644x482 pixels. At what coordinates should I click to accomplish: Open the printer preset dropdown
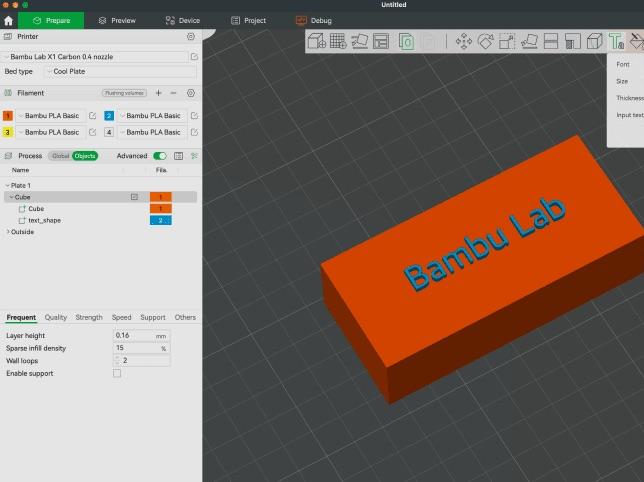(95, 57)
